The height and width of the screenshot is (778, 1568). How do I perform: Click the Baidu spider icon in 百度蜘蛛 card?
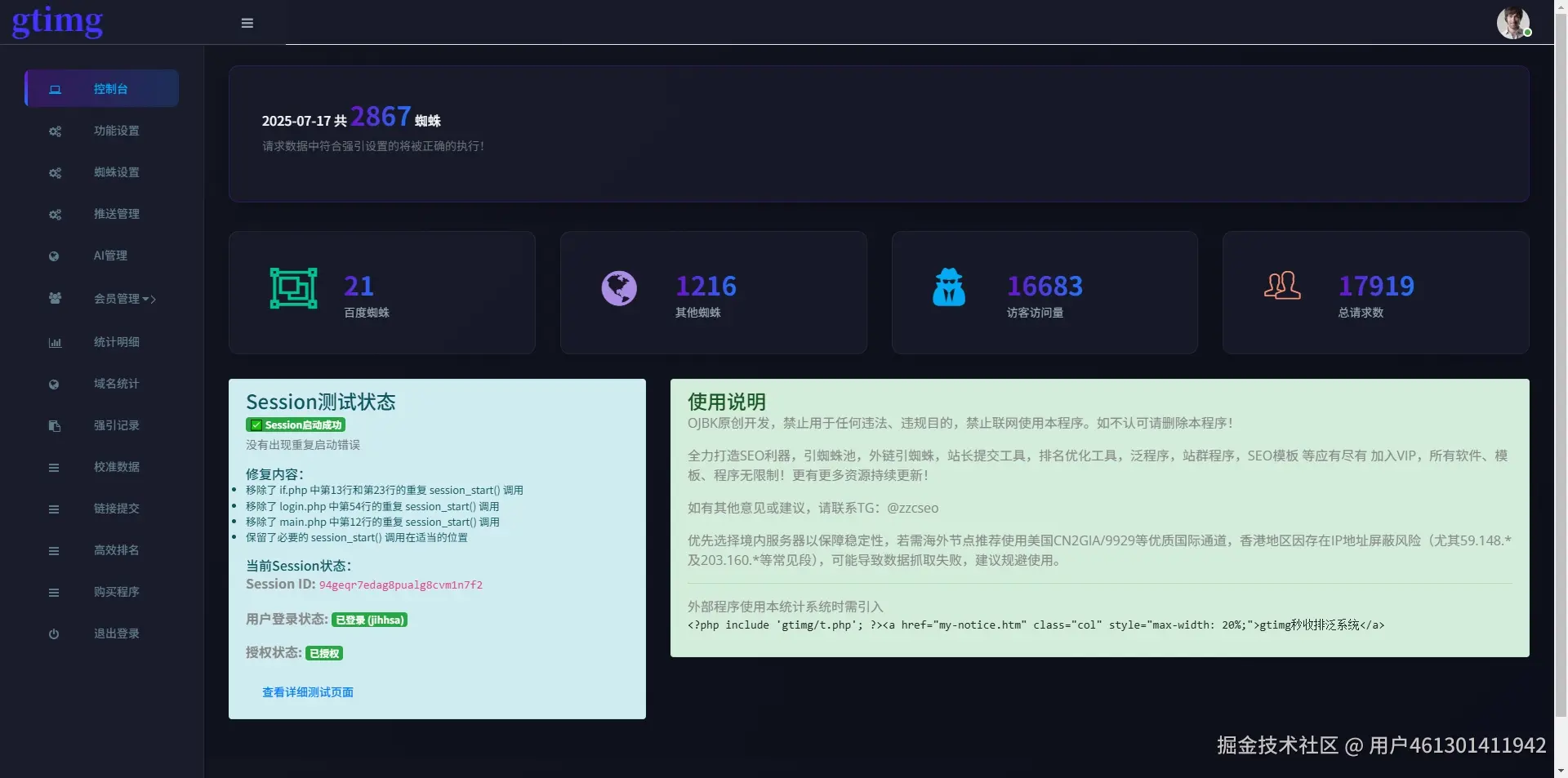click(292, 287)
